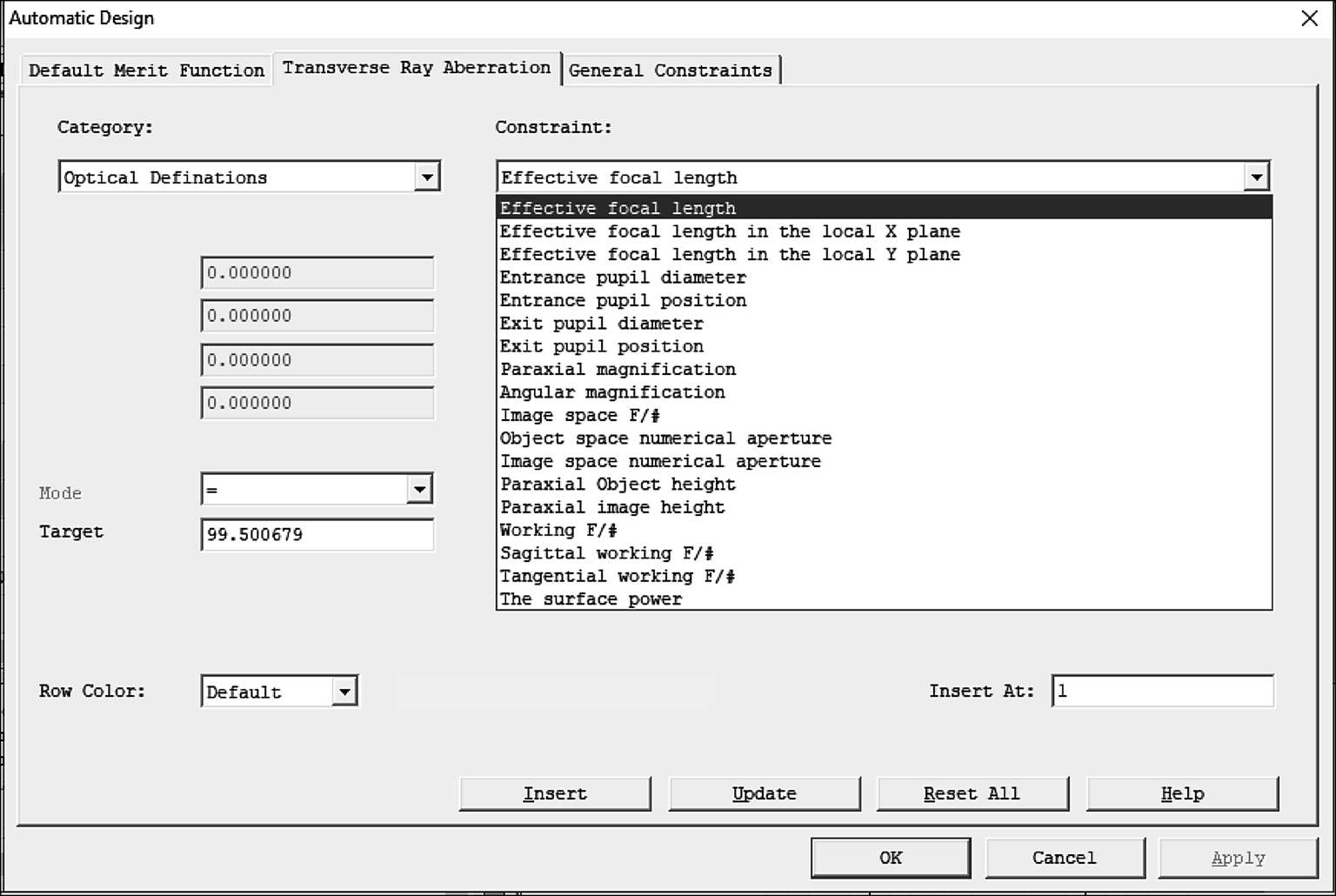Collapse the Constraint dropdown arrow
This screenshot has height=896, width=1336.
point(1256,177)
